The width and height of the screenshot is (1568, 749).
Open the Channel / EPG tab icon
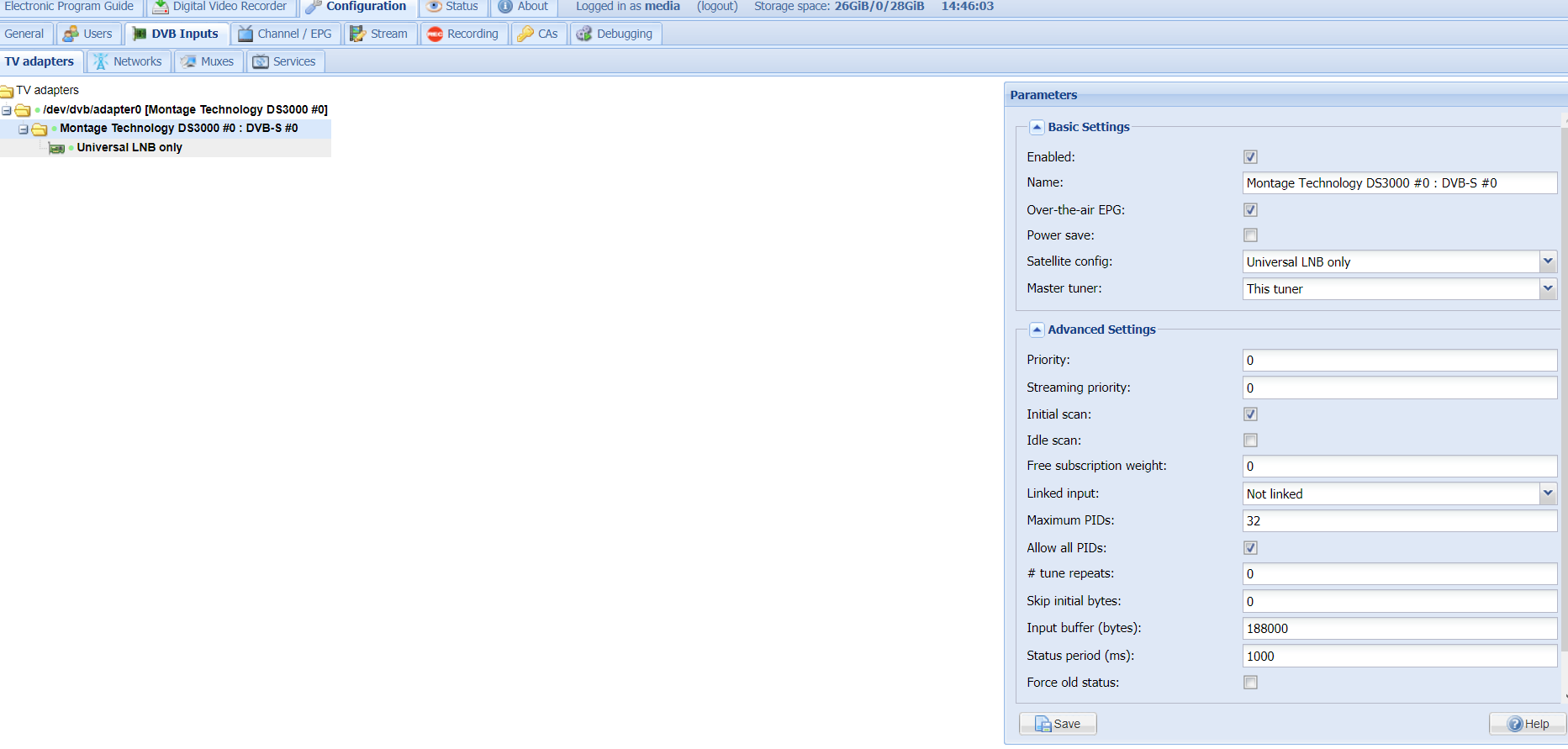(x=245, y=34)
